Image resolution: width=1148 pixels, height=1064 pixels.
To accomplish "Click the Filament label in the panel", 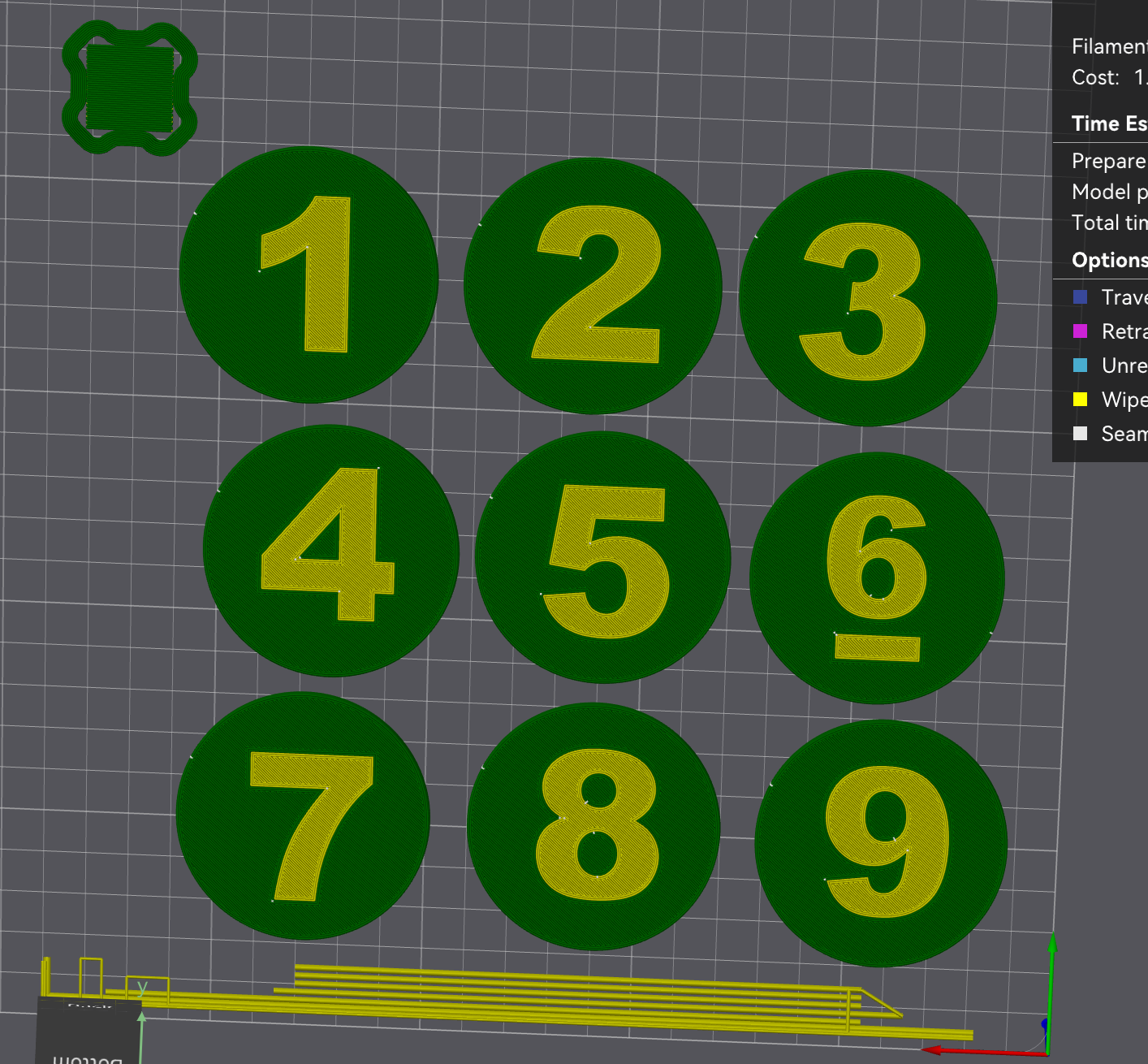I will [x=1109, y=46].
